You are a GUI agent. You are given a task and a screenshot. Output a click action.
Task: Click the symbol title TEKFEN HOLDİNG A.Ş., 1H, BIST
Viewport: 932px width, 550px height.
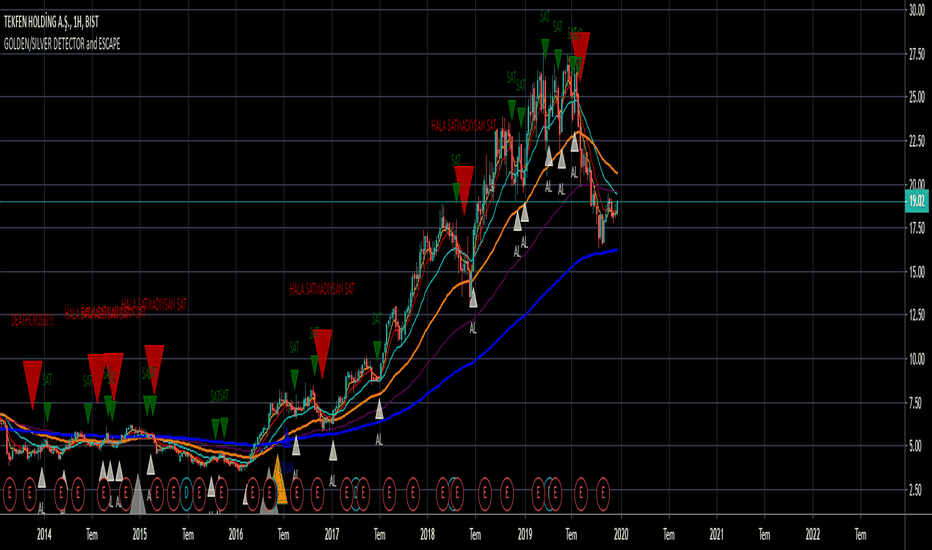coord(51,22)
